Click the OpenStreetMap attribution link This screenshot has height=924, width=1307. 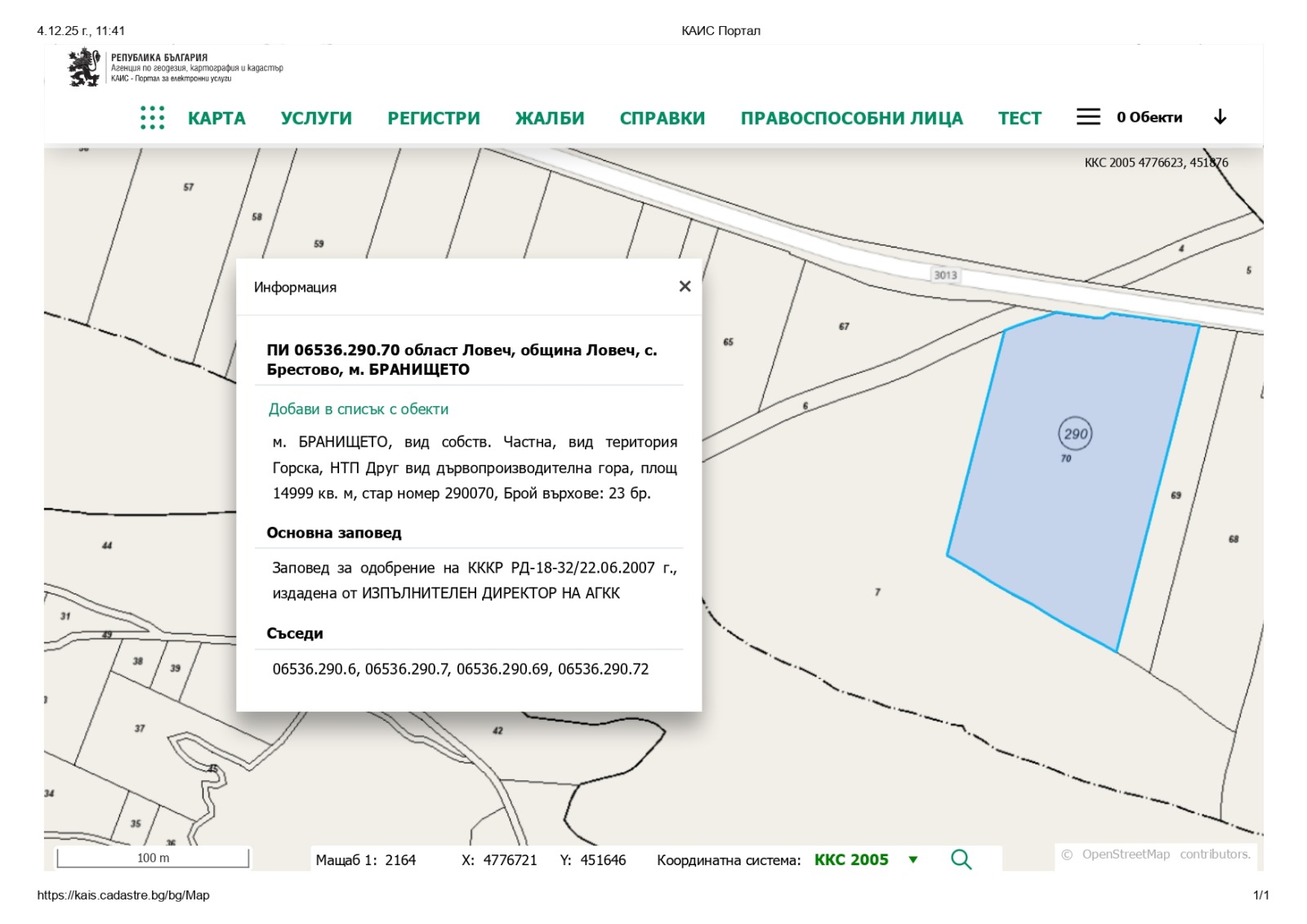point(1126,854)
